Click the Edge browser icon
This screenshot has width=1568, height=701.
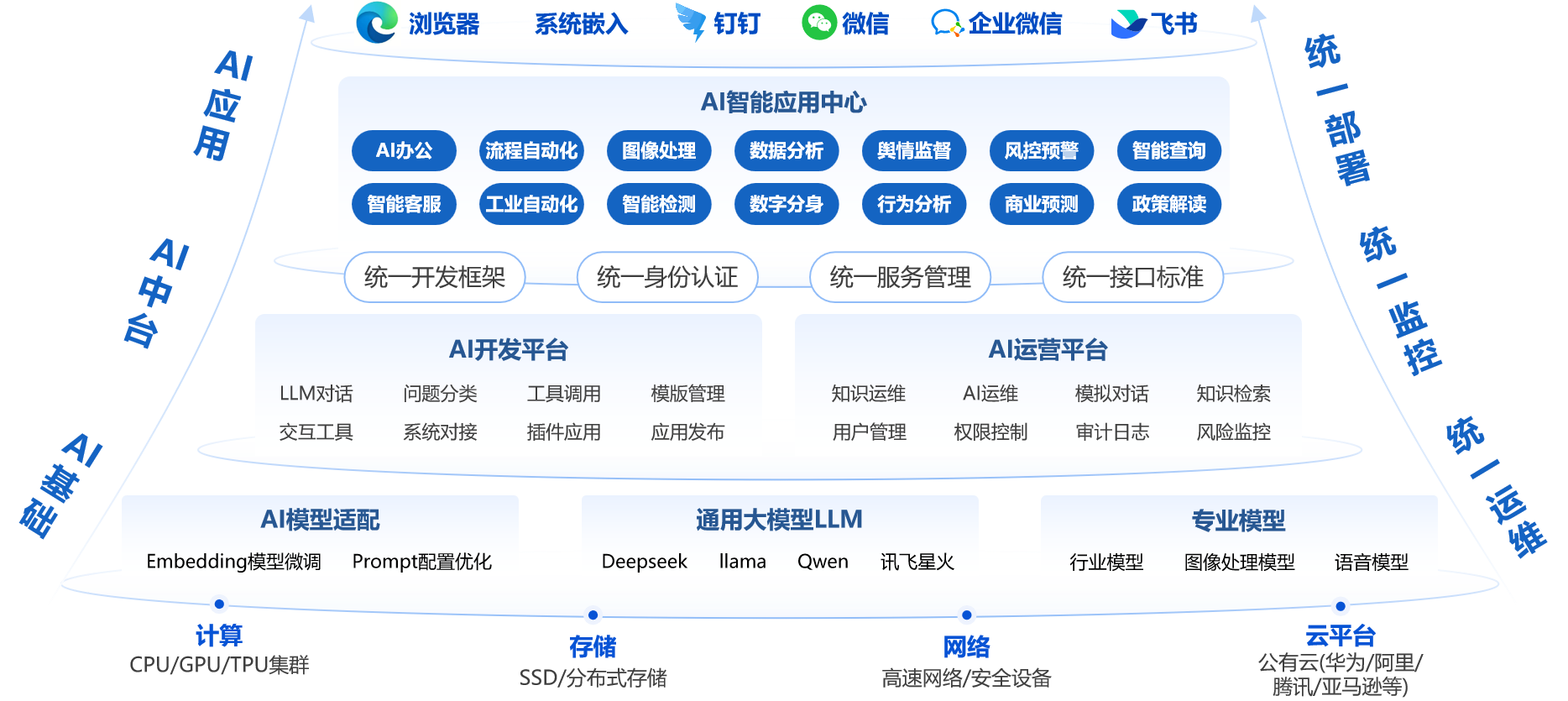pyautogui.click(x=377, y=23)
